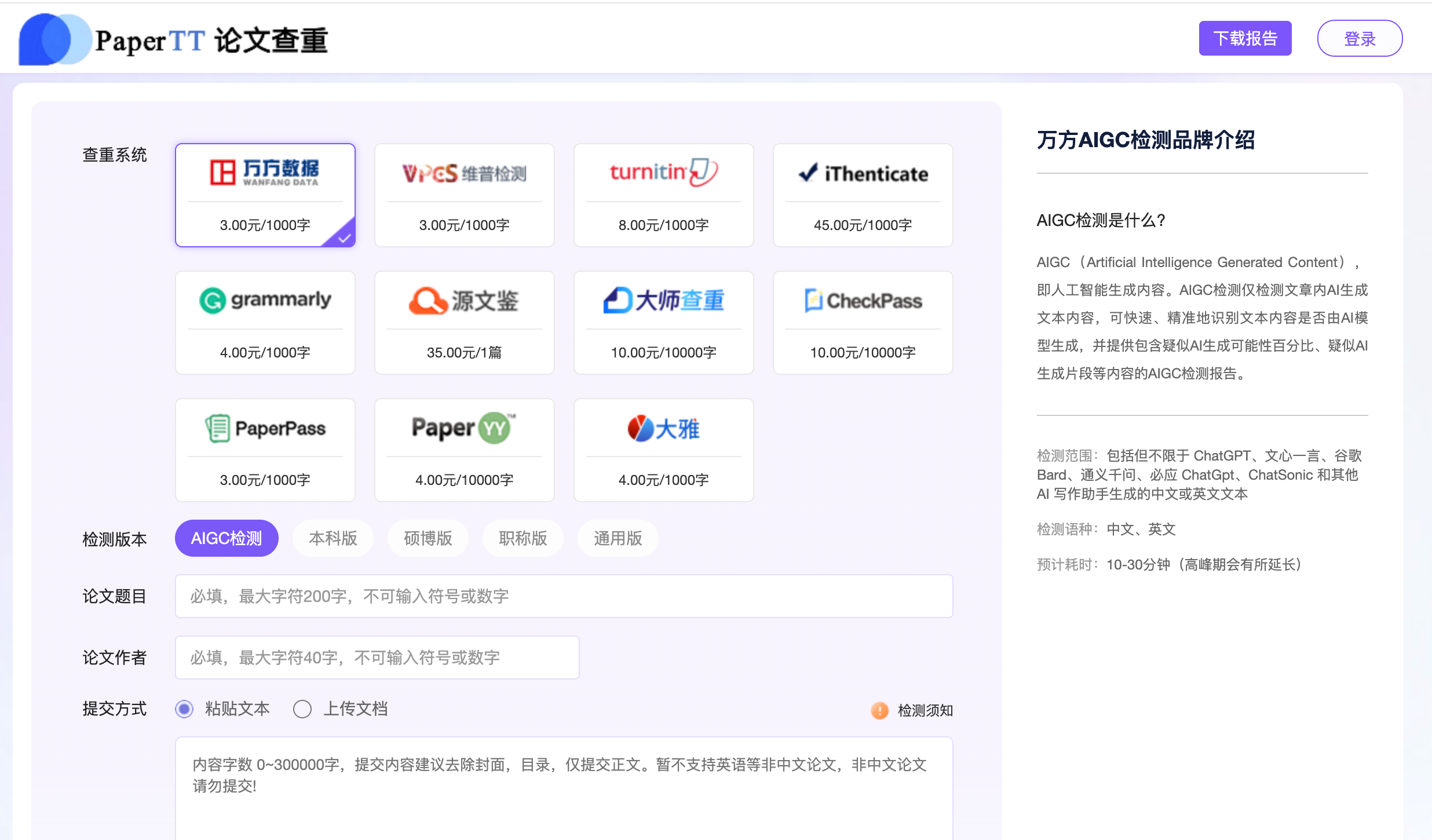Click the 预计耗时 10-30分钟 line

point(1170,564)
